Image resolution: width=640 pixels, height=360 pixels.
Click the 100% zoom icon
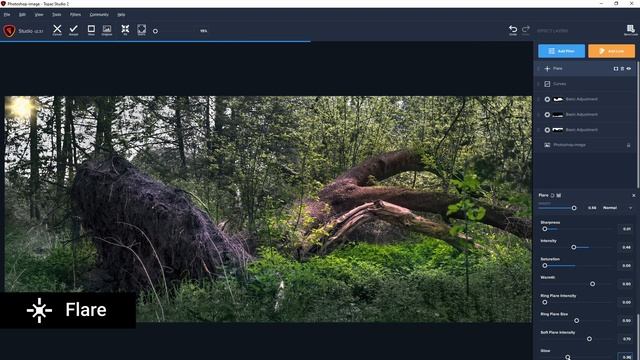(x=142, y=29)
